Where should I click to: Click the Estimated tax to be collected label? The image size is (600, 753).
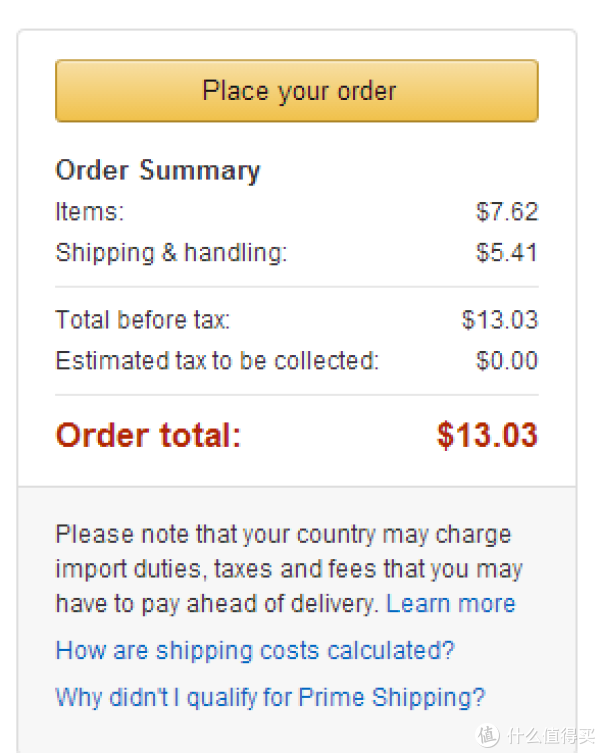(217, 361)
